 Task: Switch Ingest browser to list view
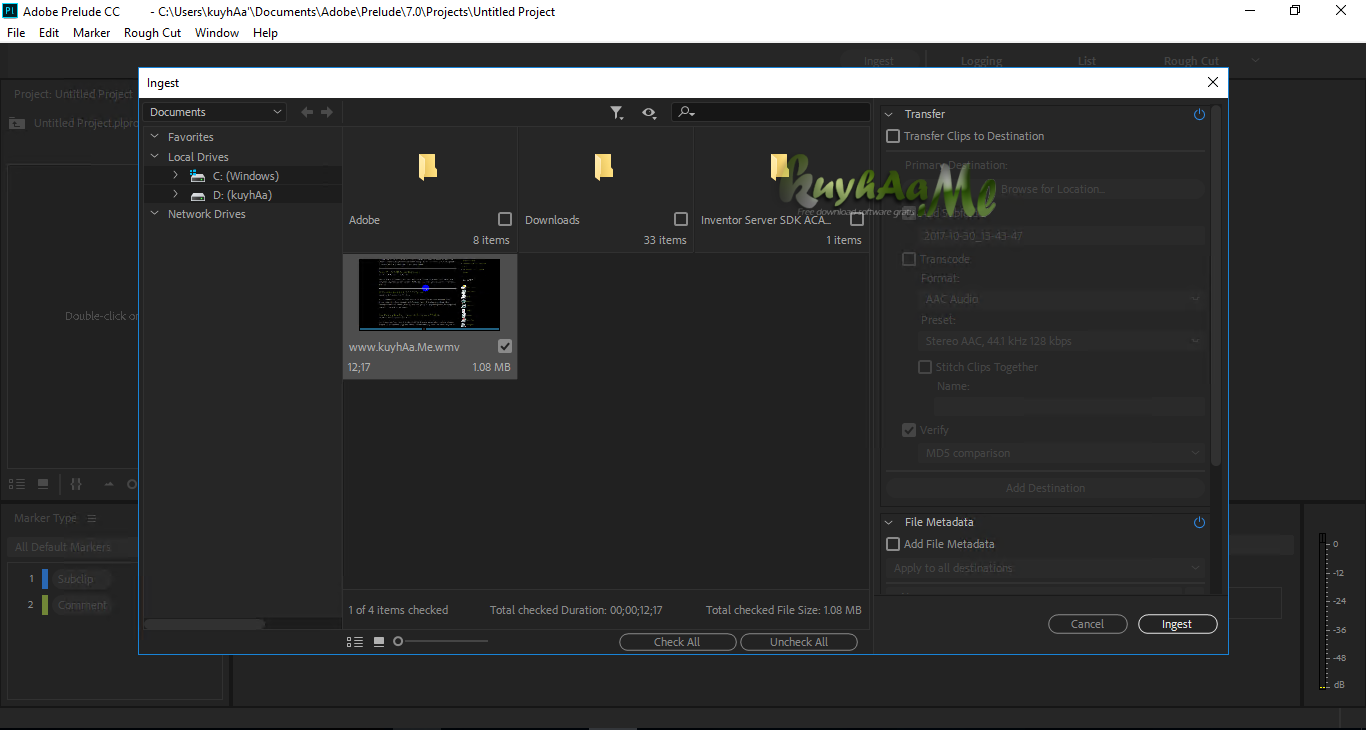pos(355,641)
